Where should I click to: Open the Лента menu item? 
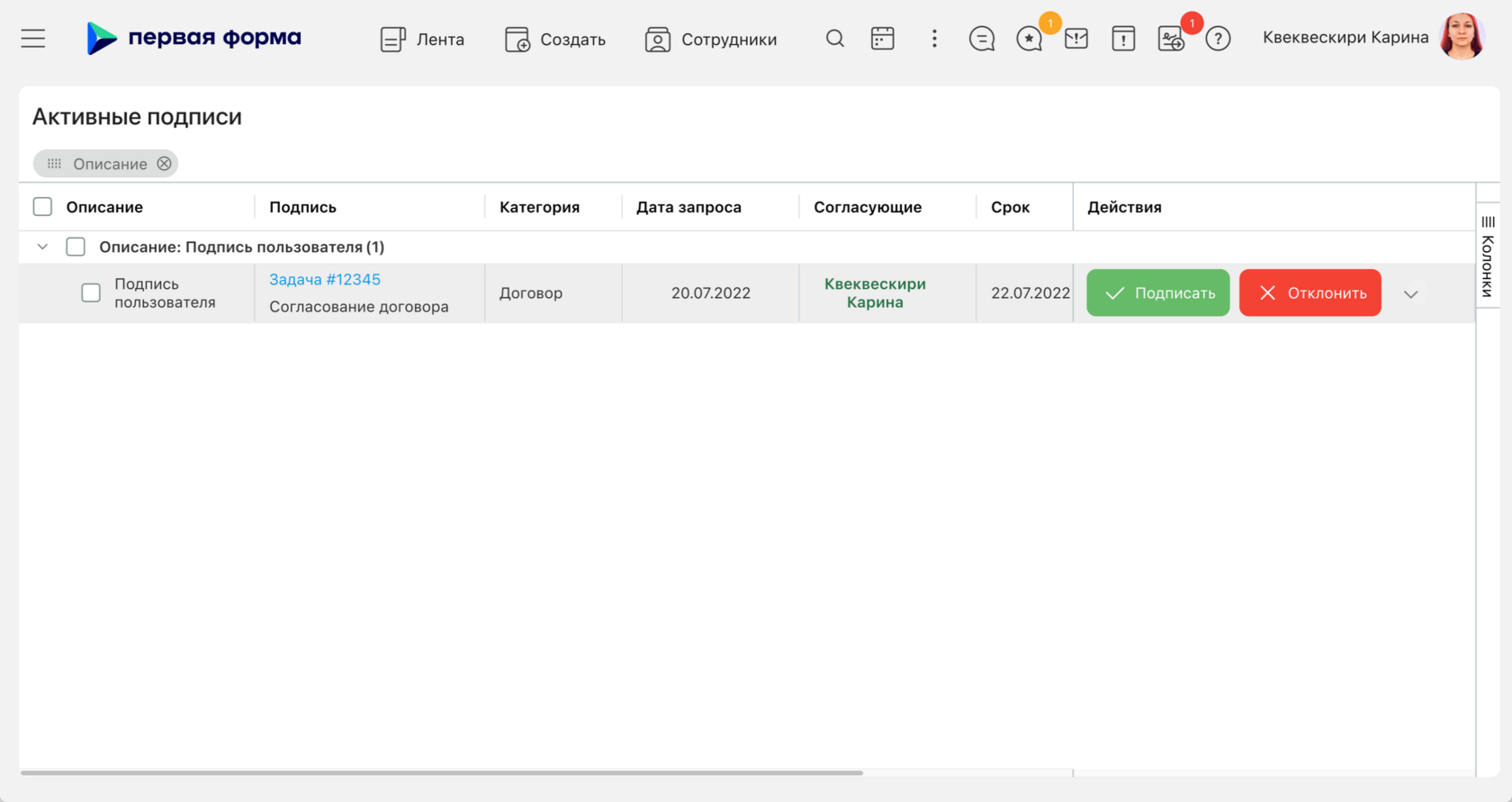[x=422, y=39]
